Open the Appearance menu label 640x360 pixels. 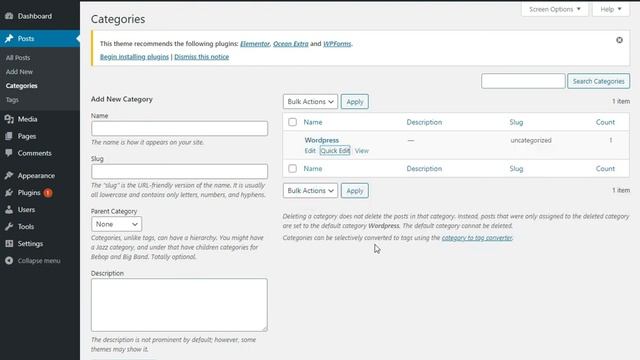coord(36,176)
